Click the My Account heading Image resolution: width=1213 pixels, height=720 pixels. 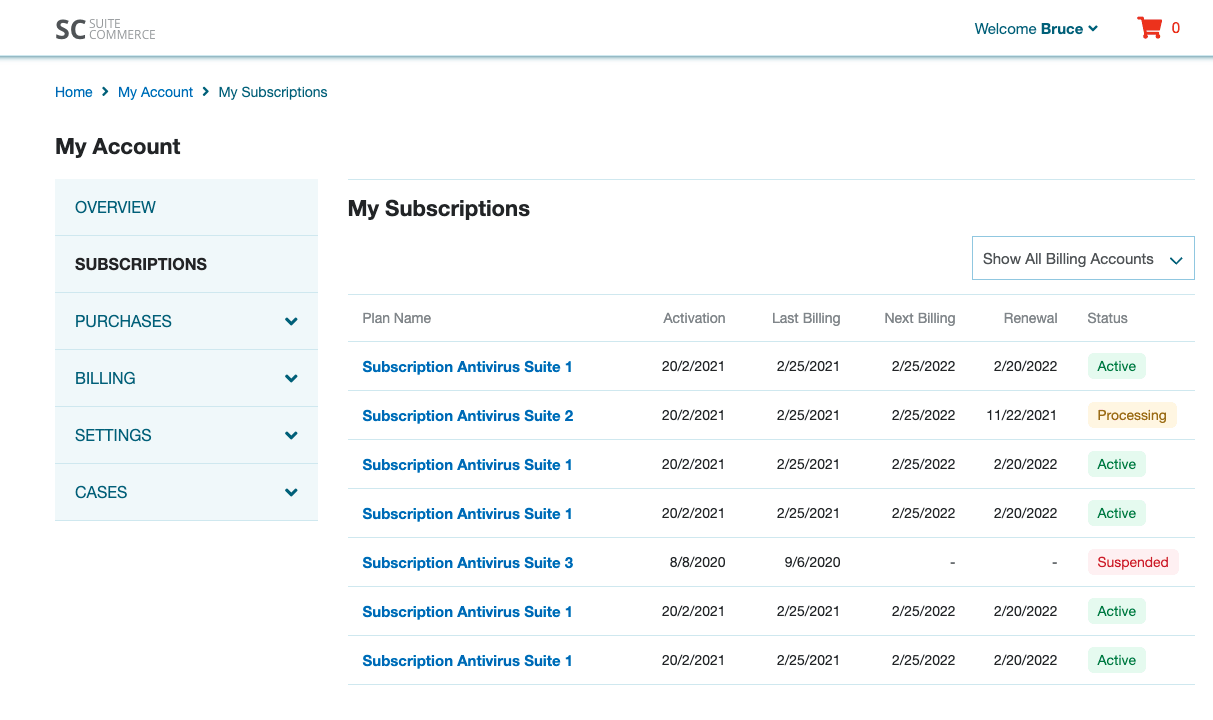point(118,146)
